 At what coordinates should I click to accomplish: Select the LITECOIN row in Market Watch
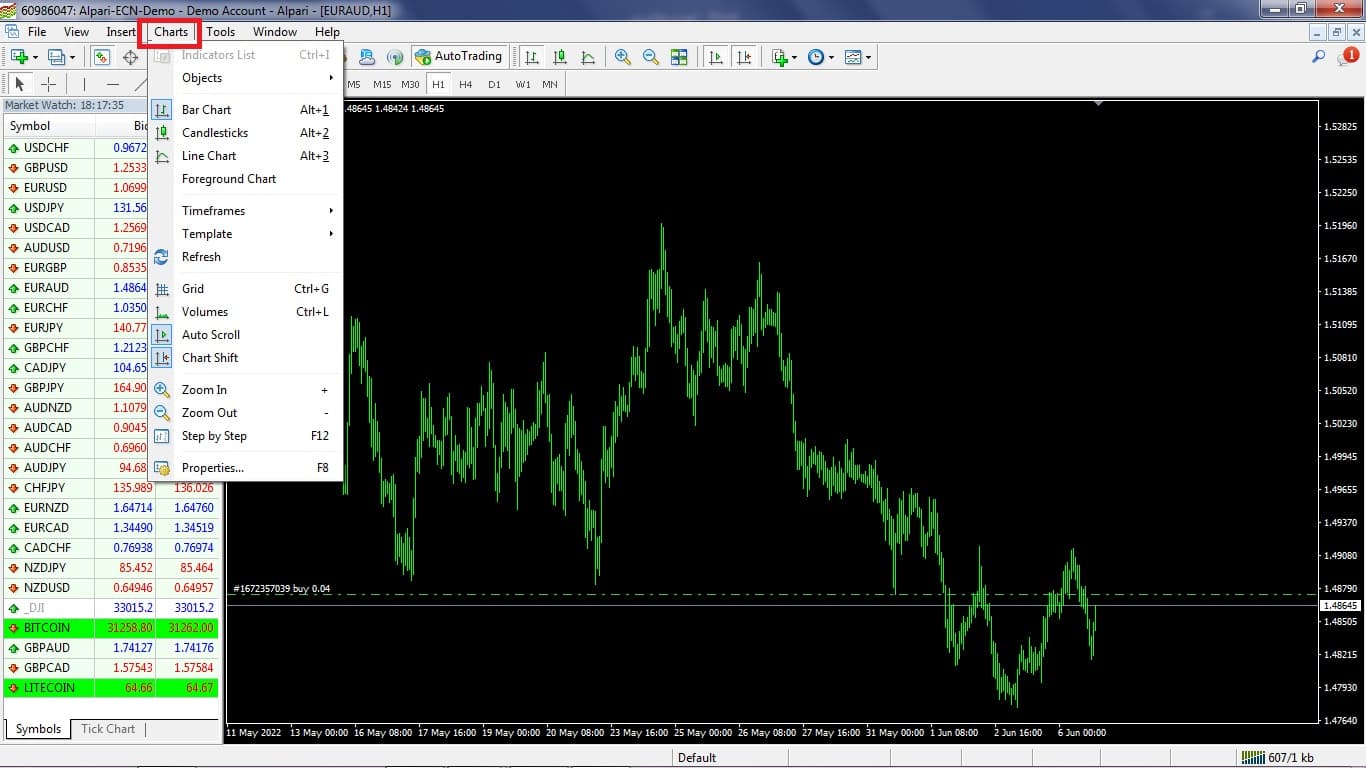111,688
